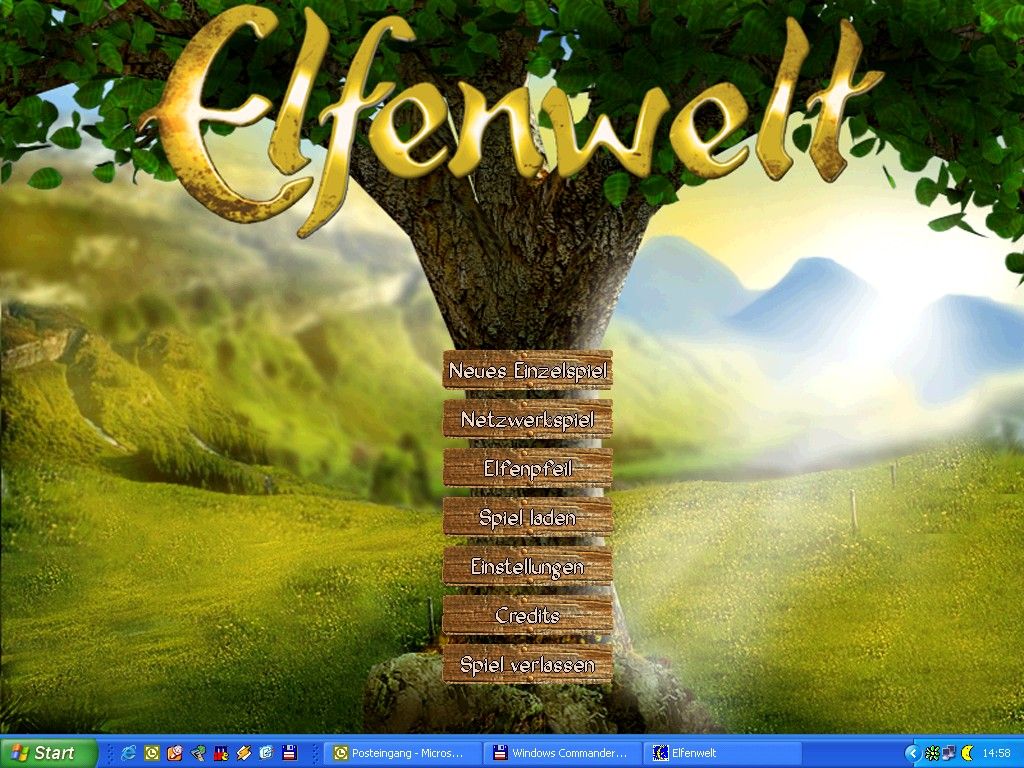Select the Elfenpfeil menu entry
Screen dimensions: 1024x768
point(527,468)
